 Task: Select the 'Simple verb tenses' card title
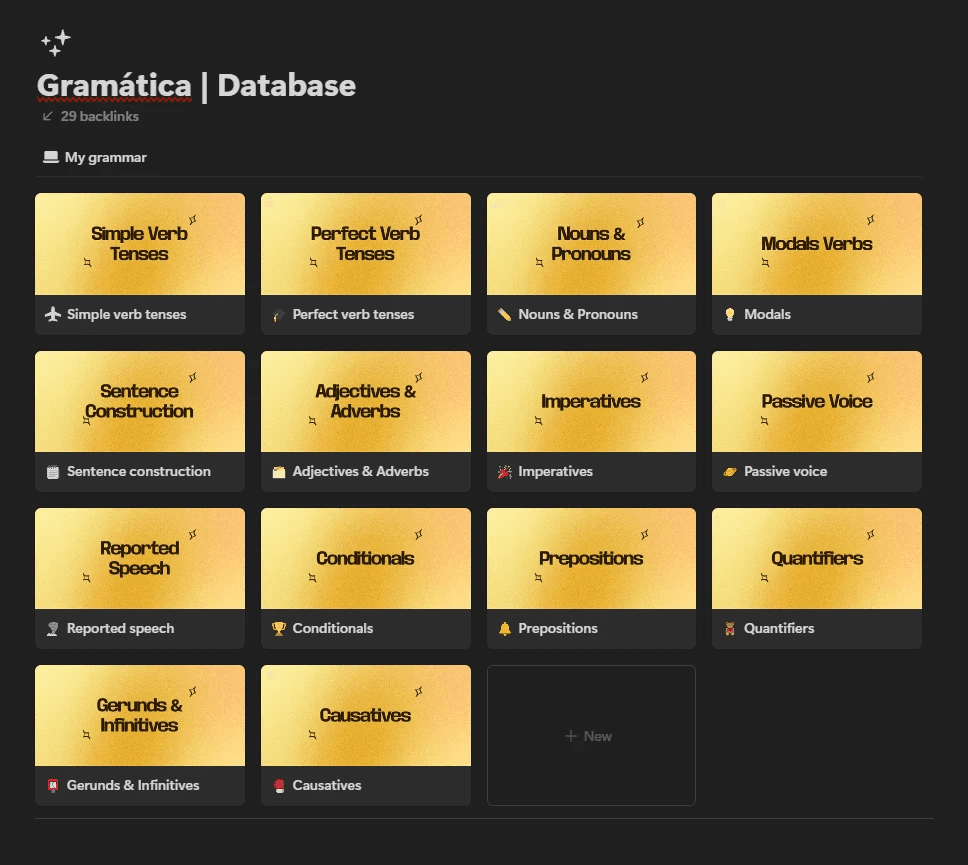[x=127, y=314]
